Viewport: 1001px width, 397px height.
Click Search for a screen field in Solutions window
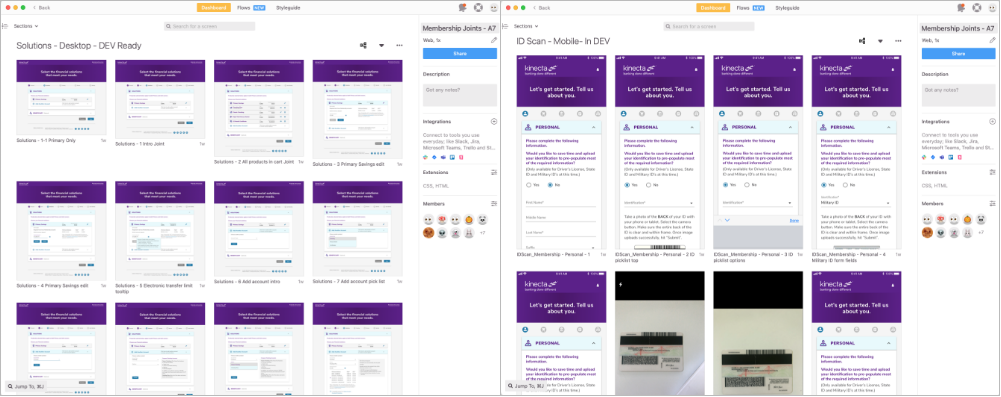click(209, 26)
